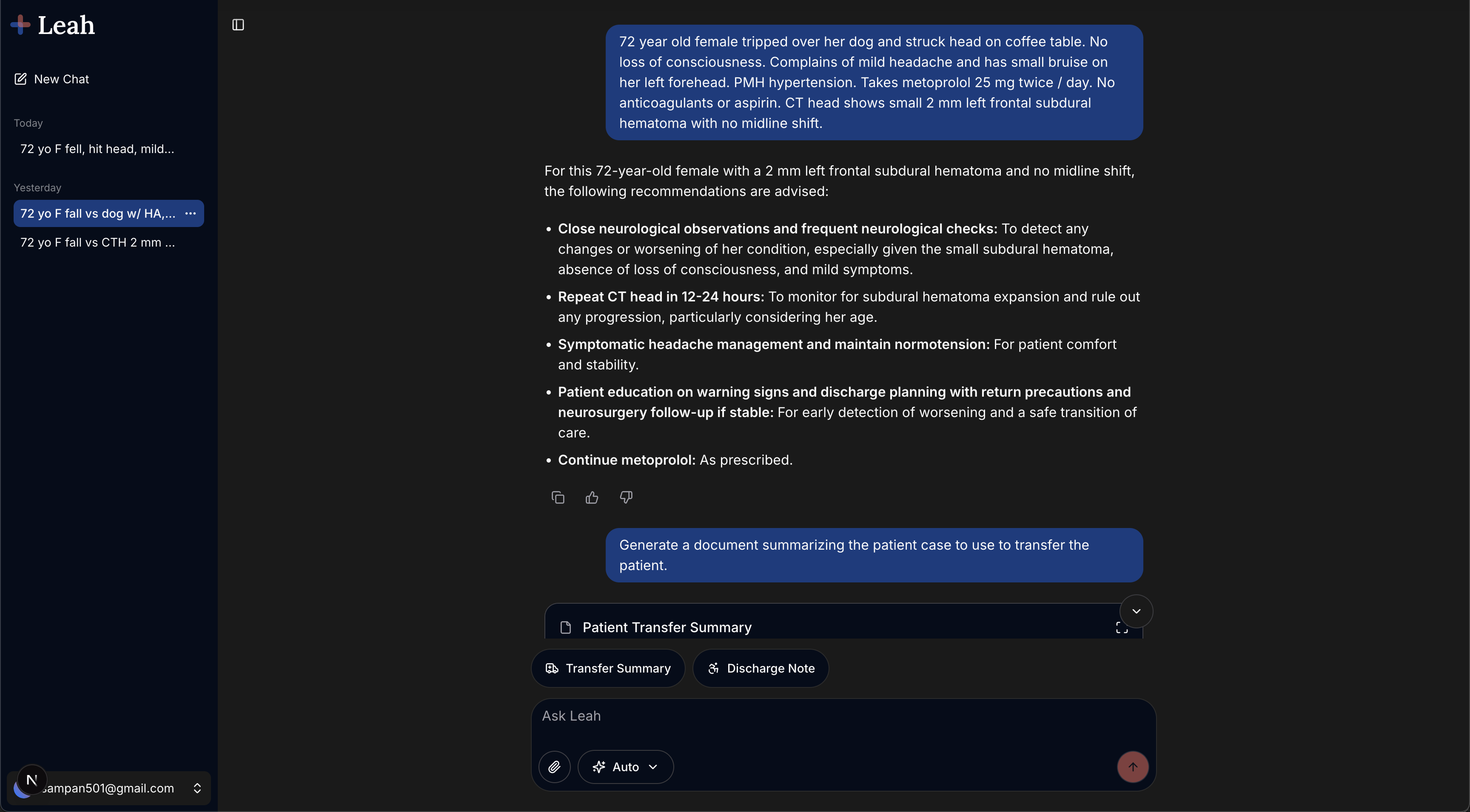Click the Leah logo icon
Screen dimensions: 1470x812
[x=20, y=25]
